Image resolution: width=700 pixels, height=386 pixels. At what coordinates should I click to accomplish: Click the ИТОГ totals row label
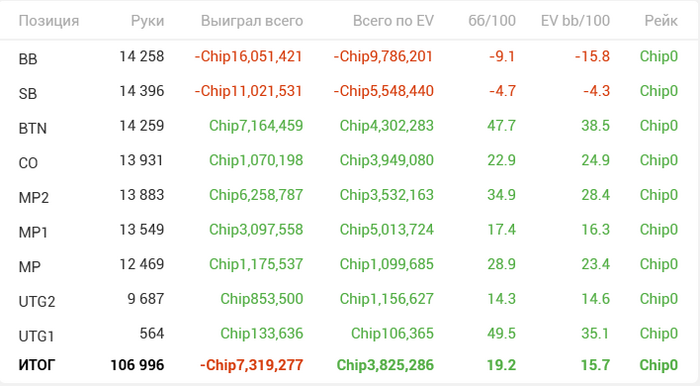coord(37,365)
